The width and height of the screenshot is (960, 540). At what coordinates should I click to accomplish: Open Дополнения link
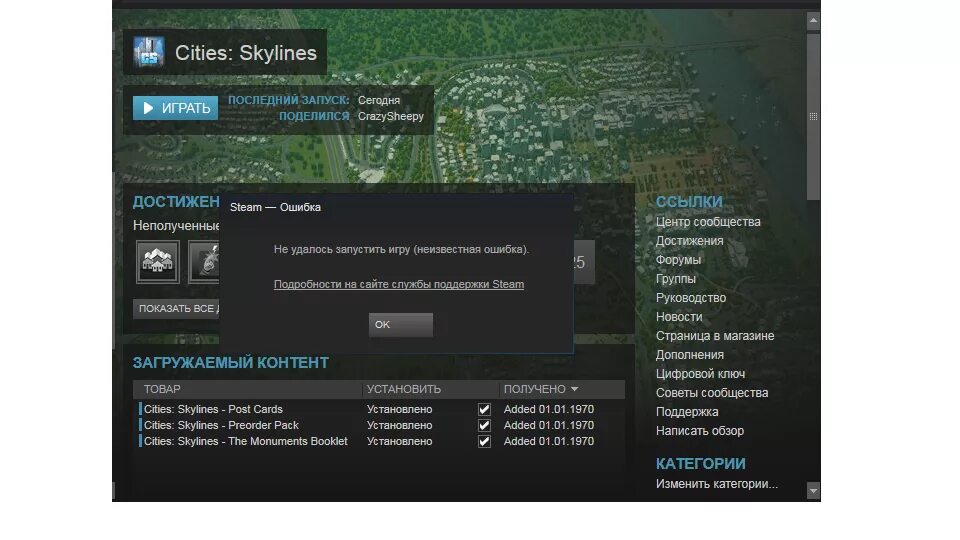click(x=689, y=354)
